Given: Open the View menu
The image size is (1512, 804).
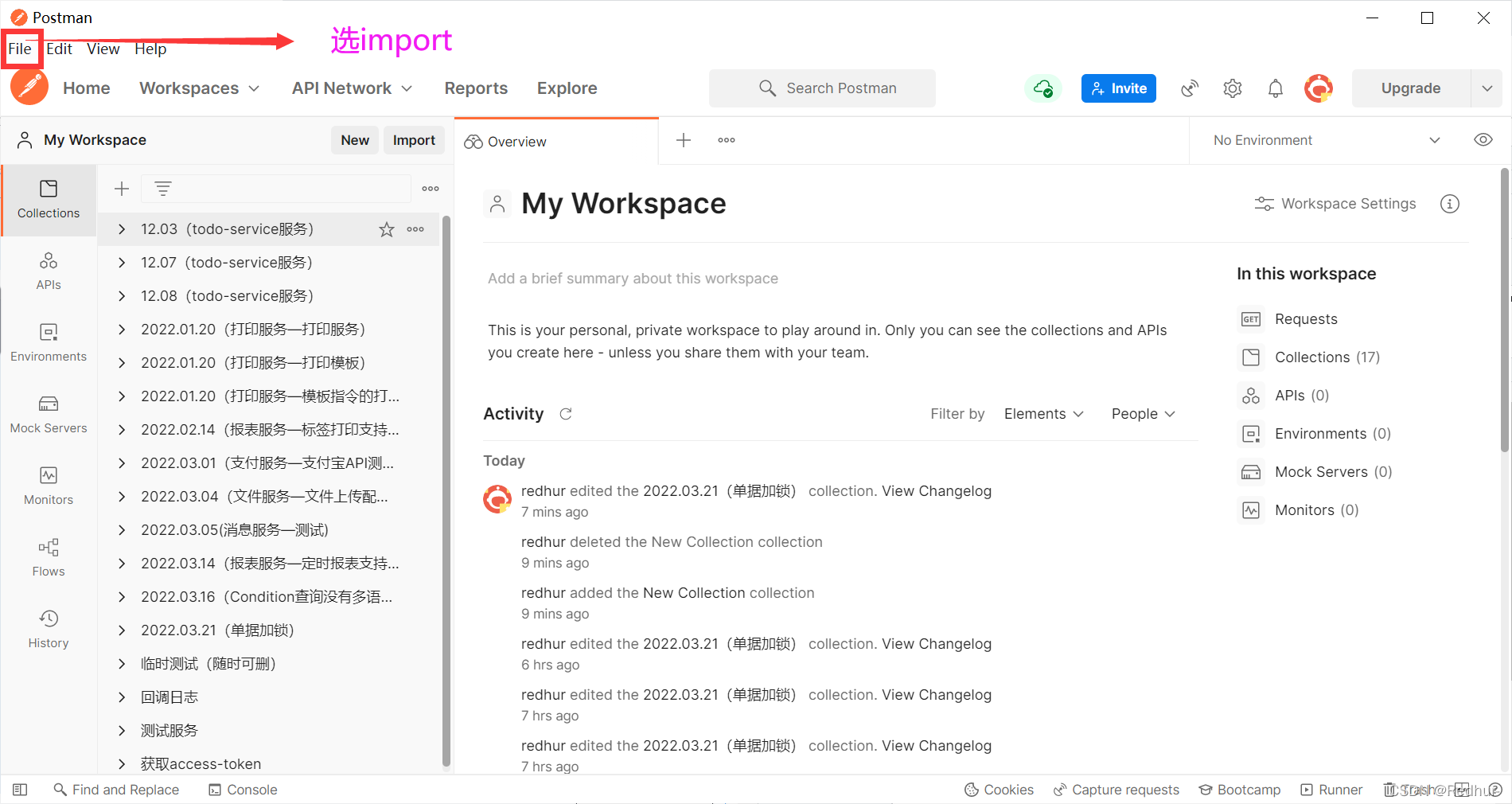Looking at the screenshot, I should pyautogui.click(x=103, y=49).
